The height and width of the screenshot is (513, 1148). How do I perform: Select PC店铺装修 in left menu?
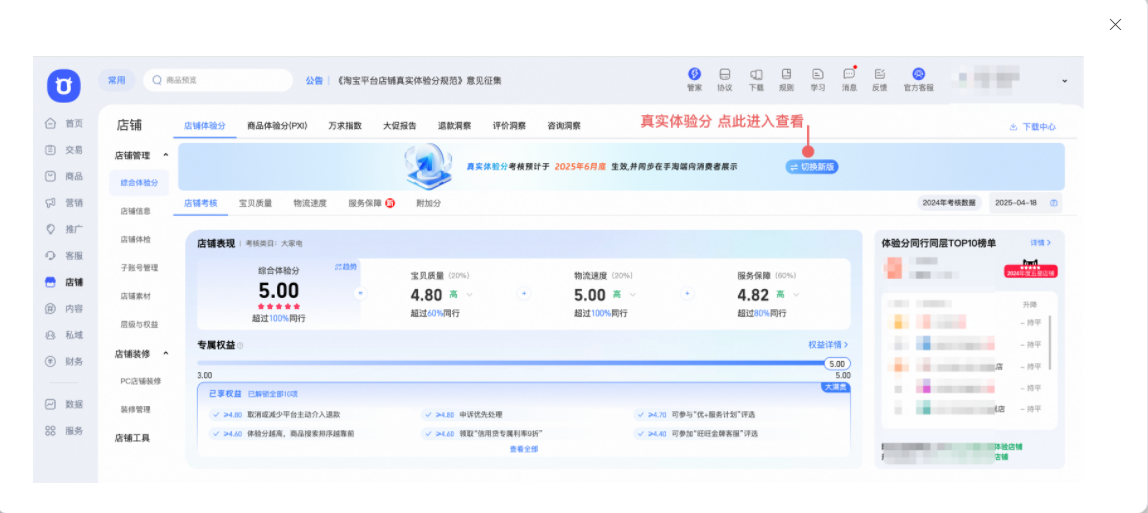point(141,381)
